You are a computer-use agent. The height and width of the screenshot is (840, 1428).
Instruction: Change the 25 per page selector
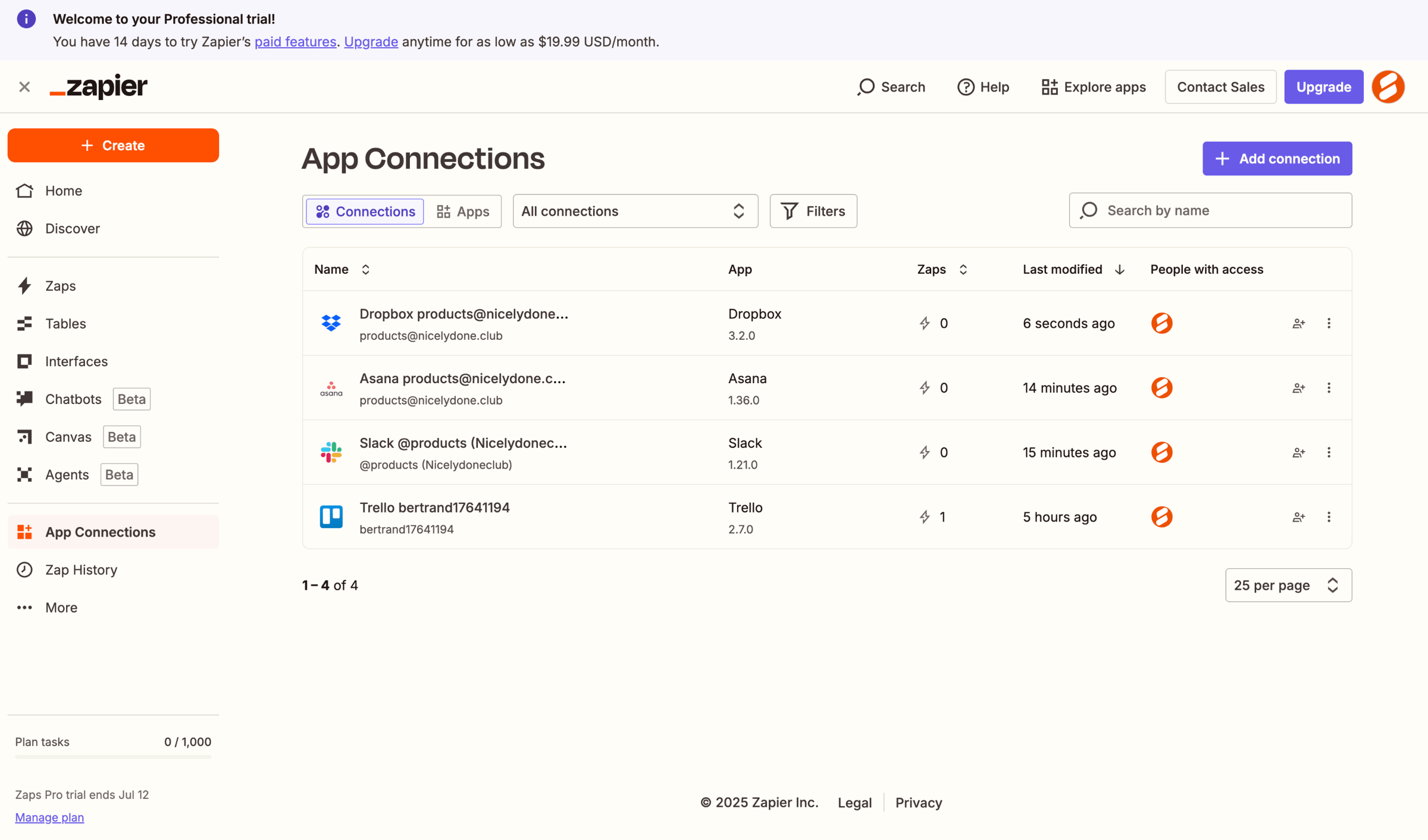tap(1288, 585)
